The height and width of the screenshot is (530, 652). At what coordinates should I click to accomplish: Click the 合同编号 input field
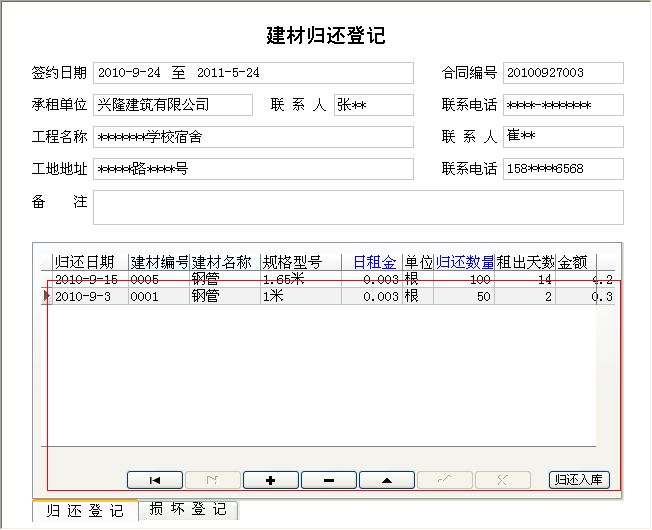(x=563, y=73)
